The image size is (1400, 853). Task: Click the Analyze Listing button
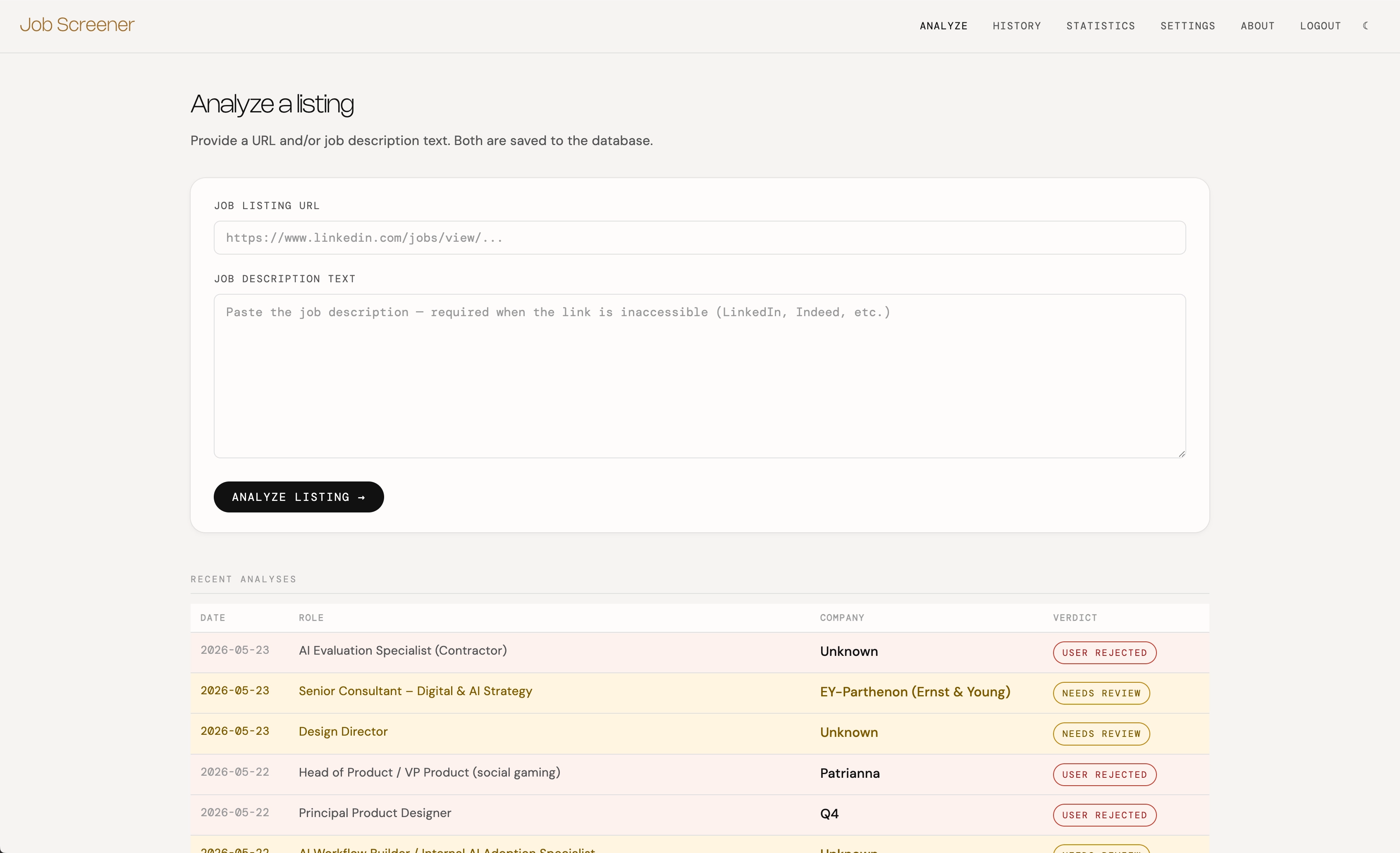(x=298, y=497)
